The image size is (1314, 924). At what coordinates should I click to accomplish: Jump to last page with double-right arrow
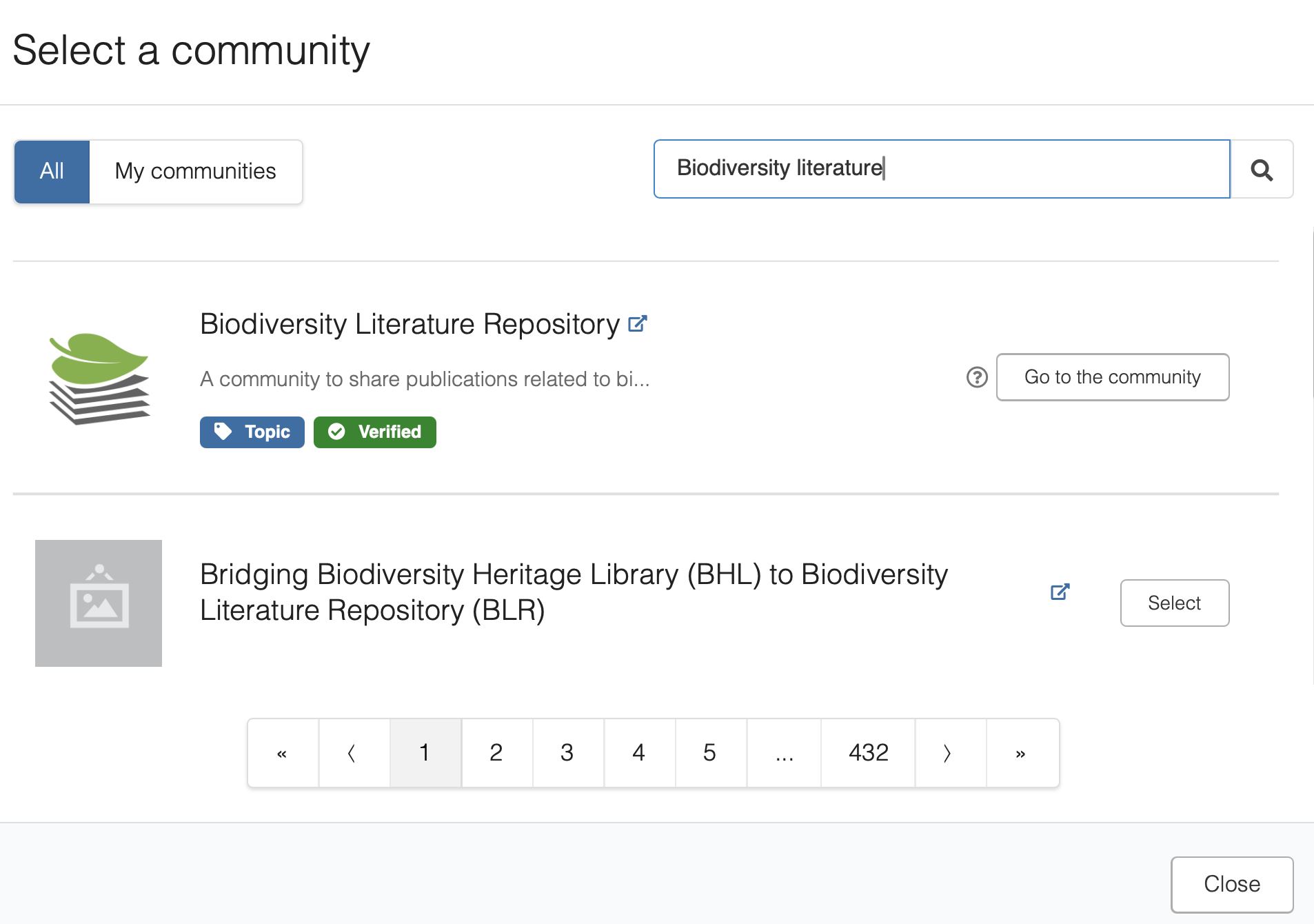[x=1022, y=753]
